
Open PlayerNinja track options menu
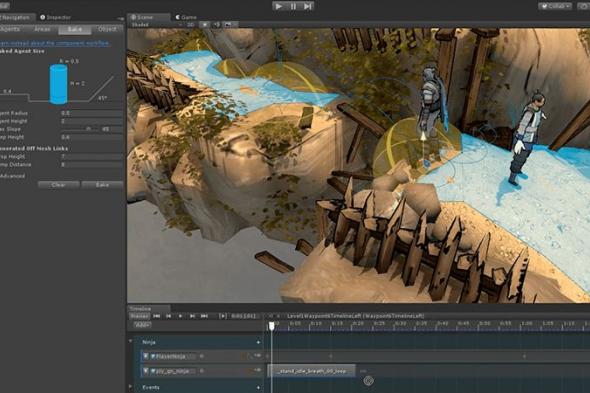coord(258,355)
